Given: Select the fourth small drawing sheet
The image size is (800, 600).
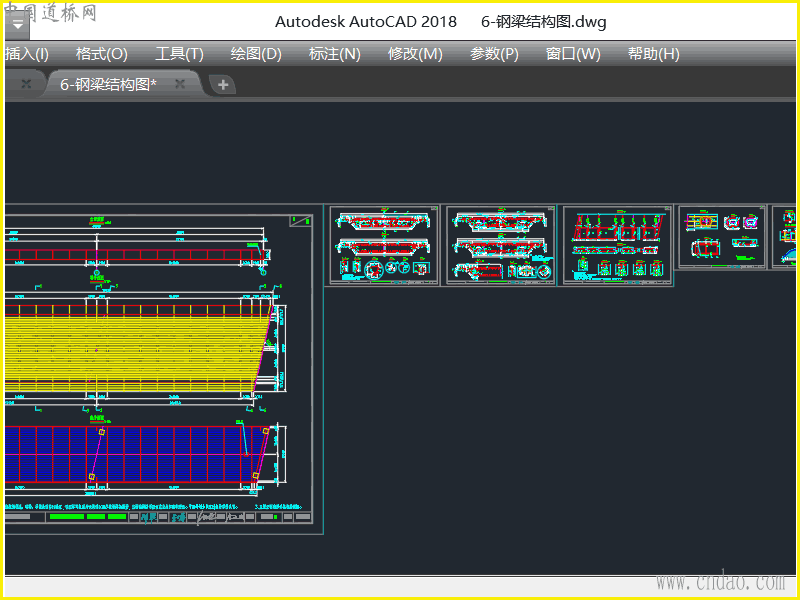Looking at the screenshot, I should coord(721,238).
